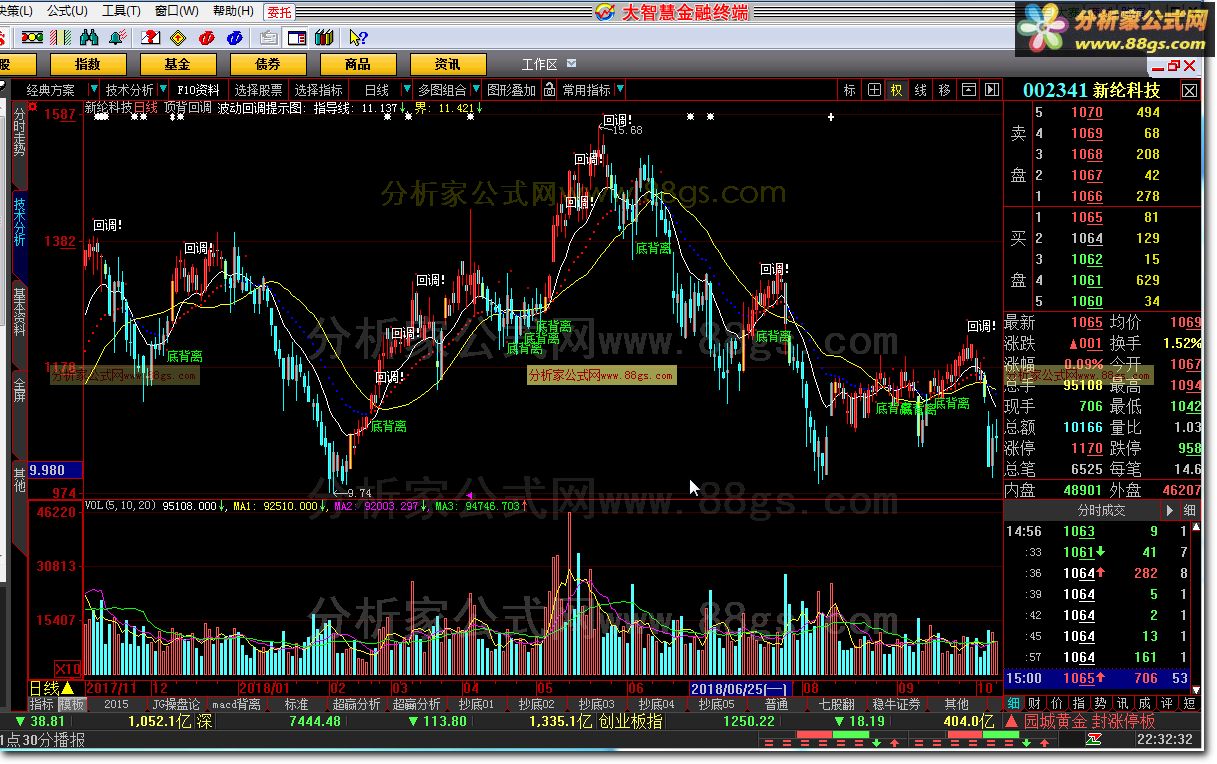This screenshot has width=1217, height=764.
Task: Select the 资讯 news button
Action: (x=448, y=64)
